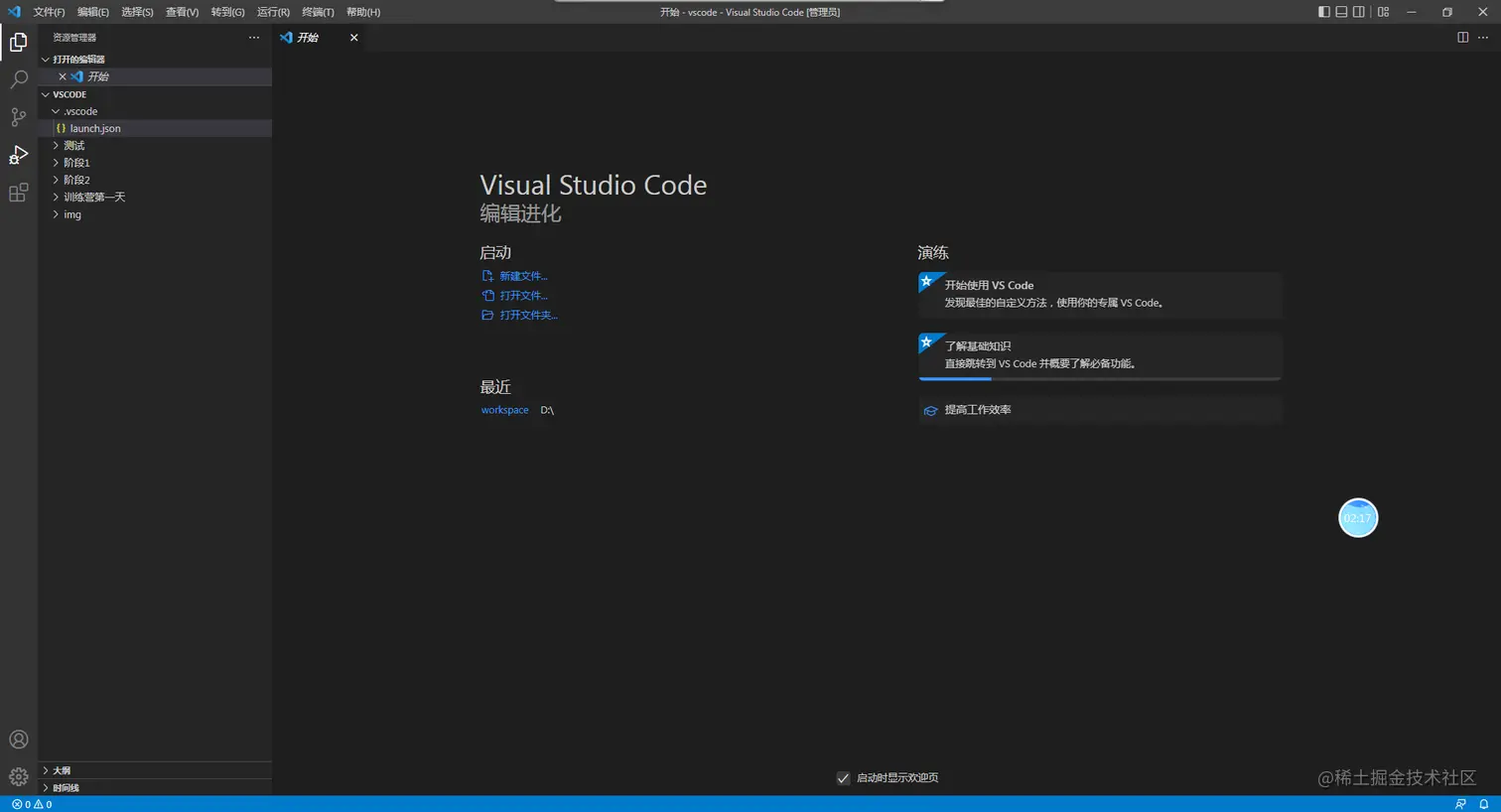
Task: Collapse the VSCODE folder section
Action: pyautogui.click(x=45, y=94)
